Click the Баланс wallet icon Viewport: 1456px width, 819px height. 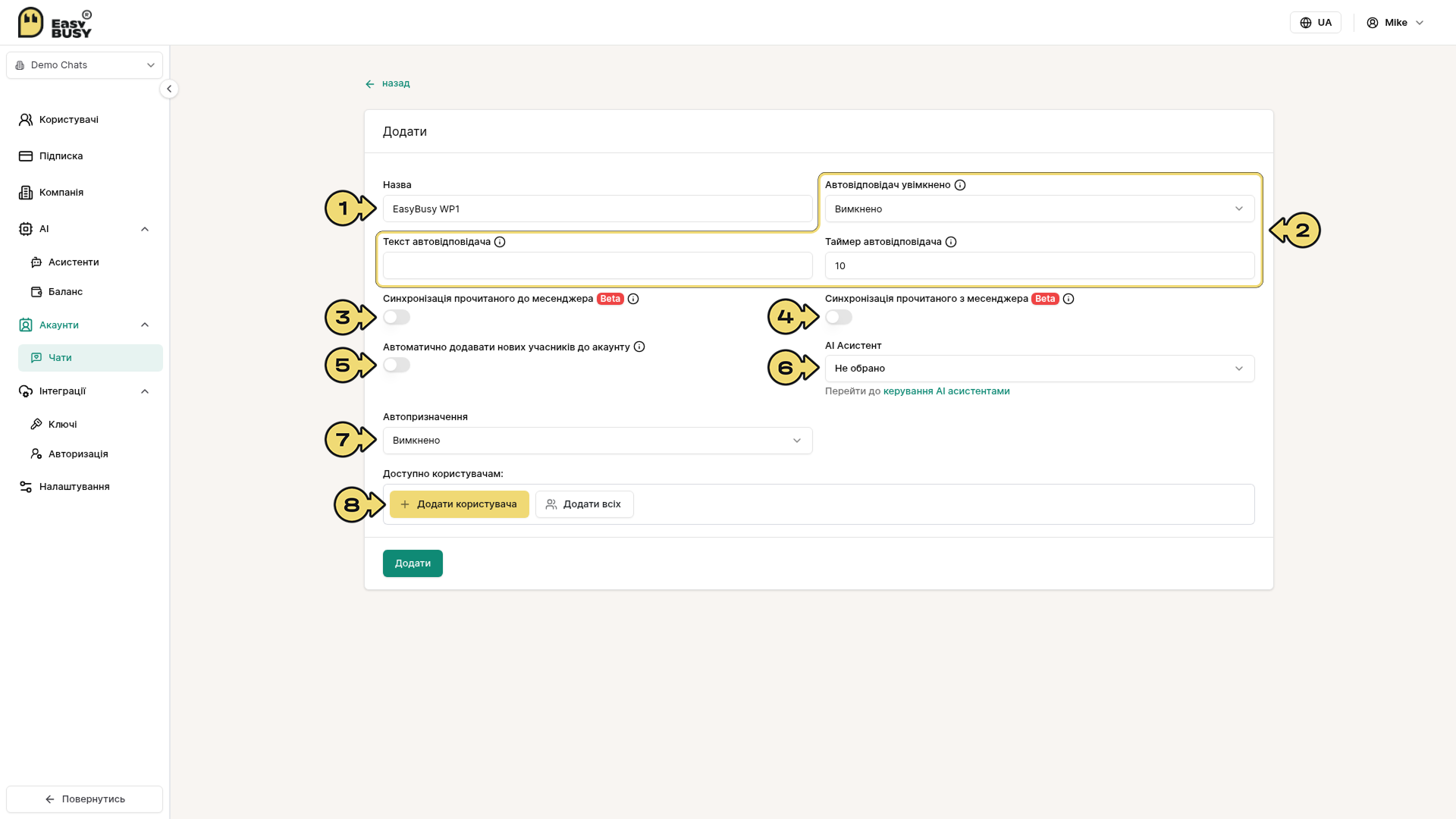point(36,292)
